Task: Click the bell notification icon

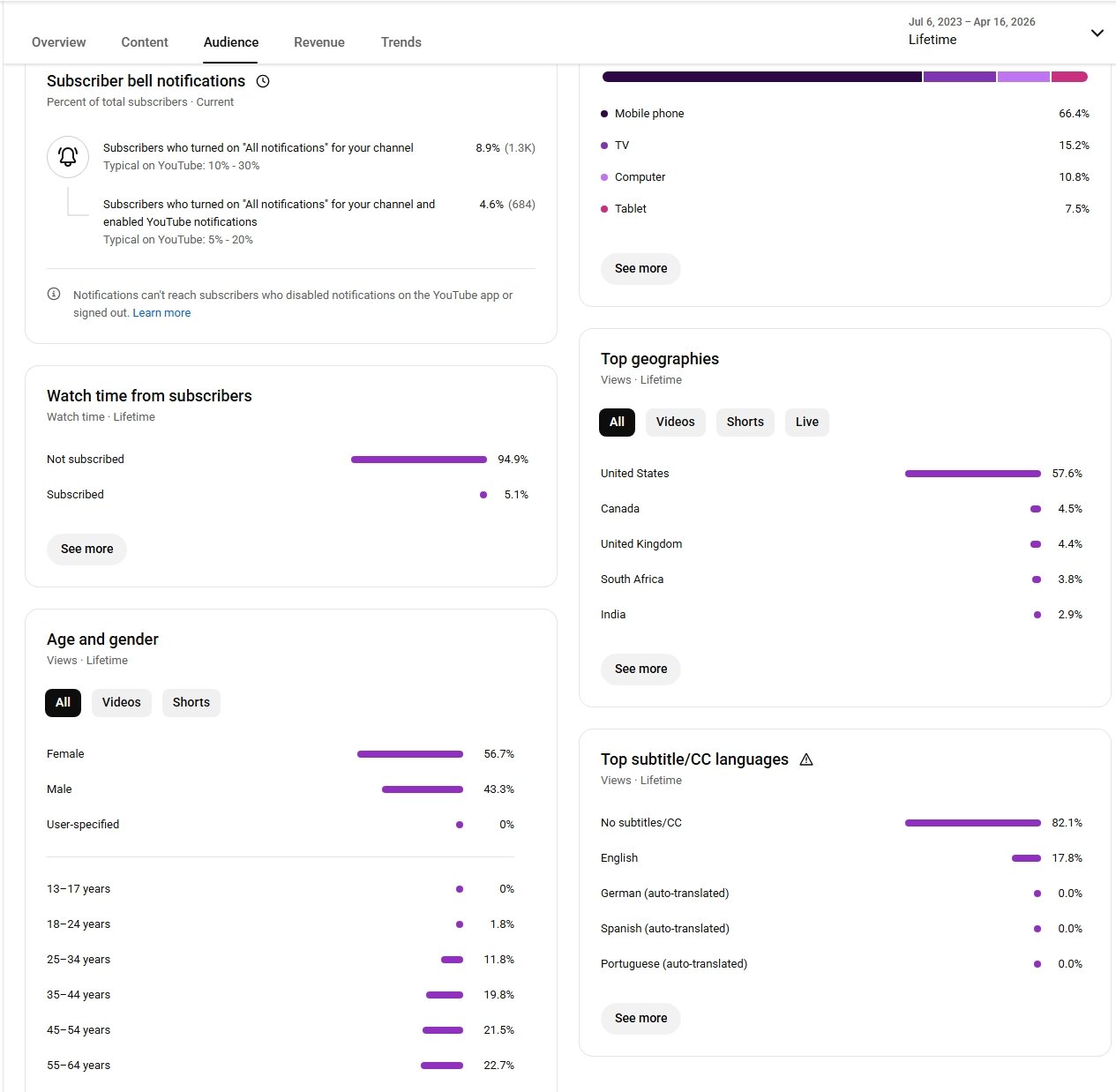Action: [68, 157]
